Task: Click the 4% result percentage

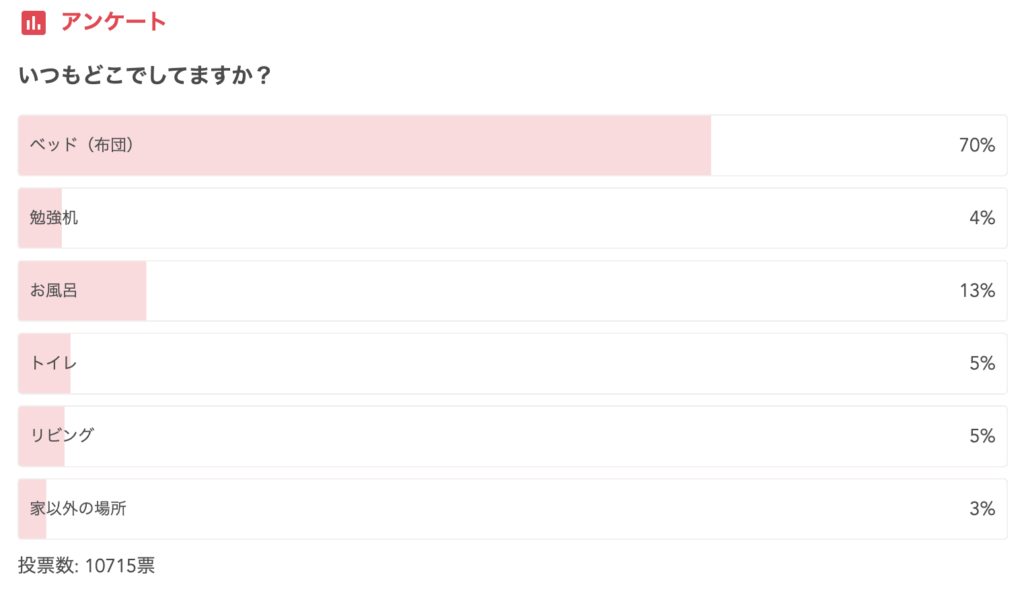Action: [x=982, y=218]
